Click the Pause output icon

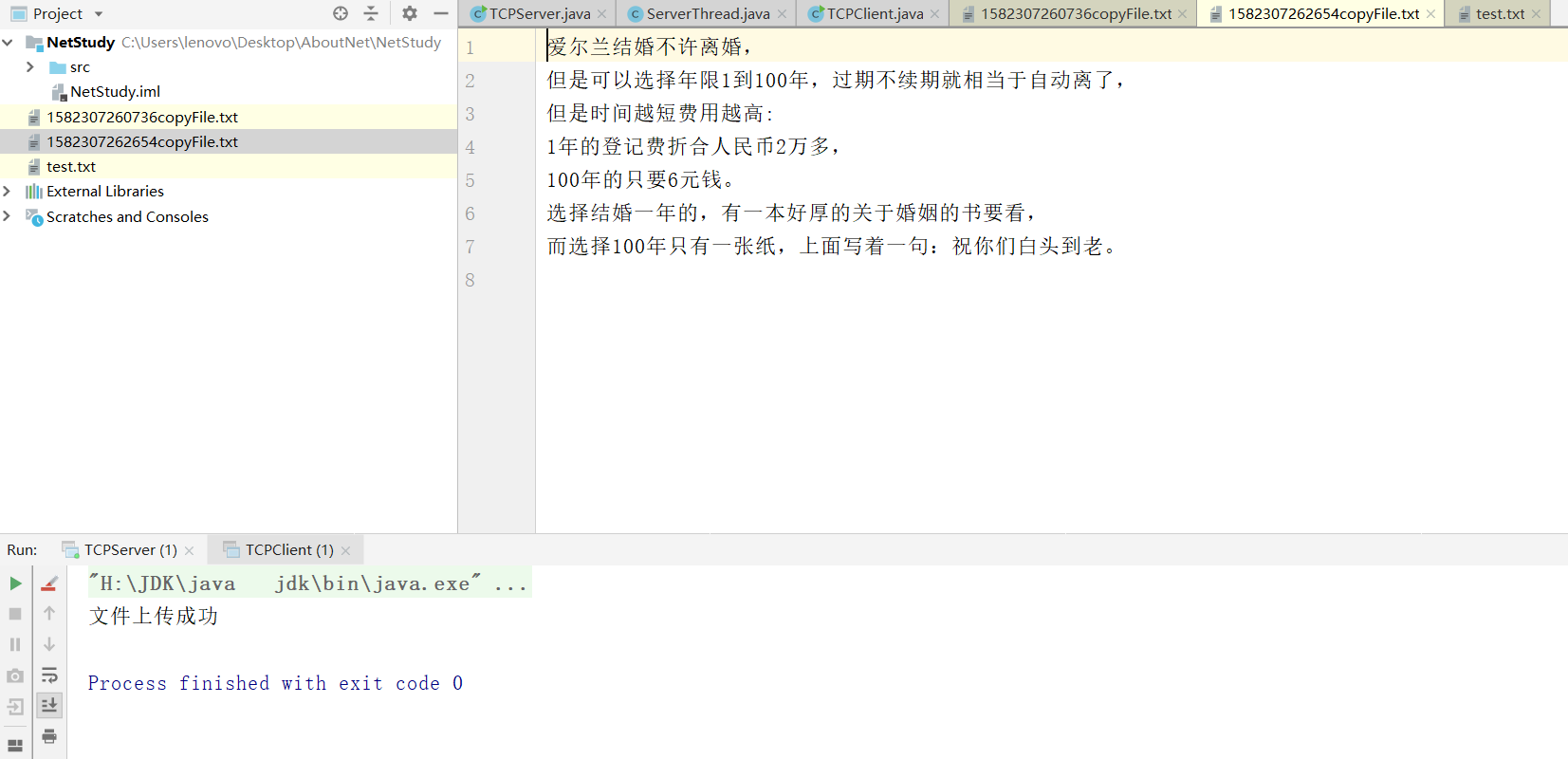(x=15, y=644)
